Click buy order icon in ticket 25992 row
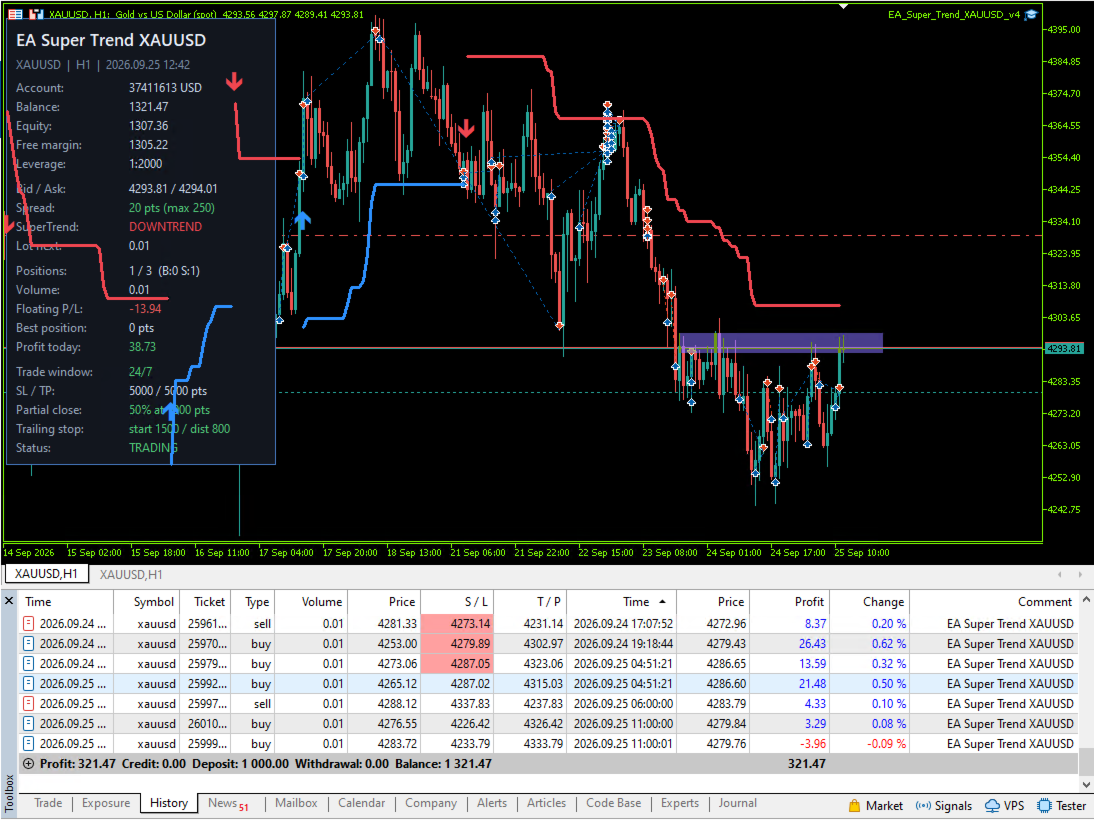This screenshot has height=820, width=1094. click(29, 683)
